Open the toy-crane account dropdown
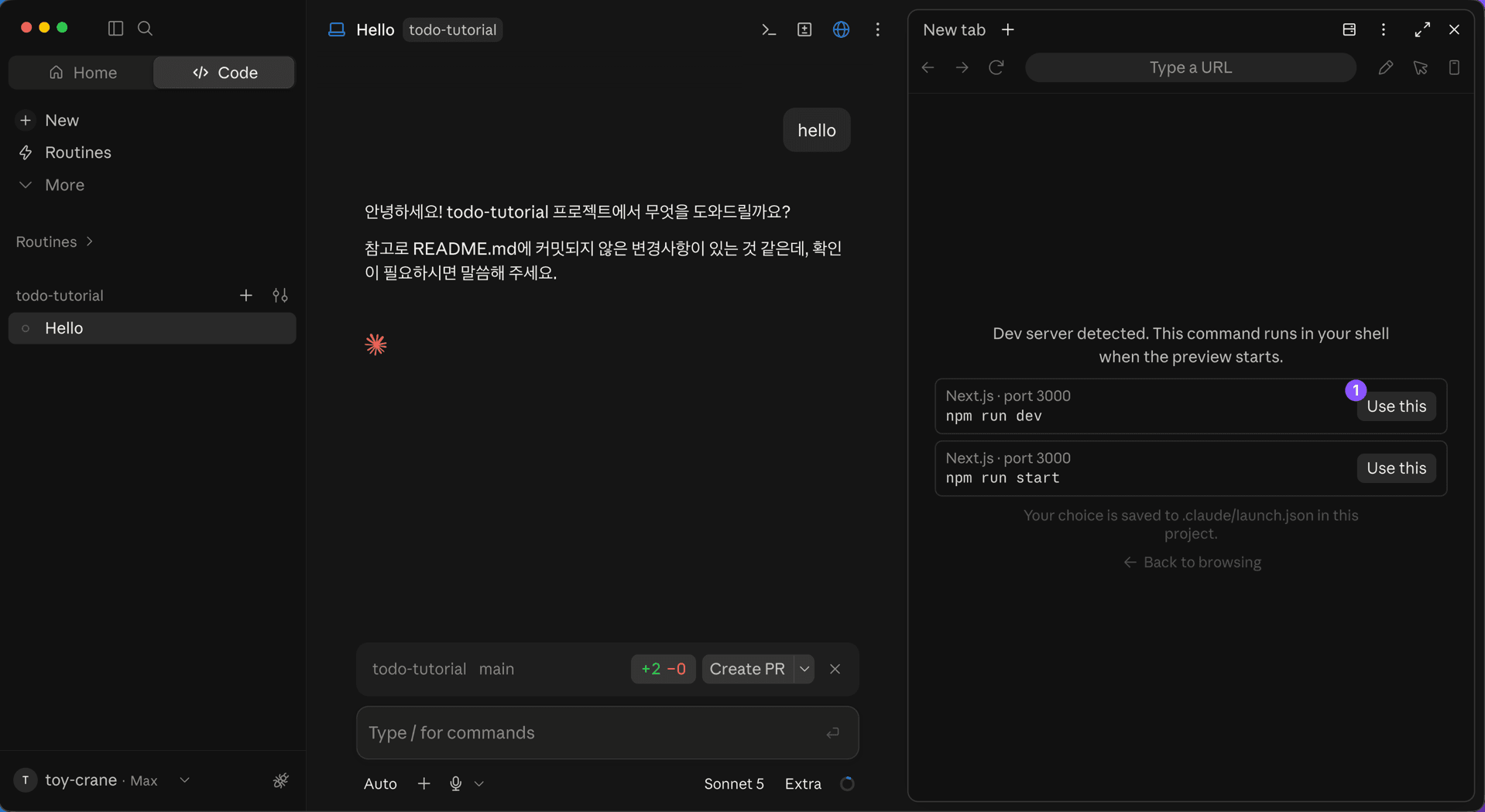 pyautogui.click(x=184, y=780)
